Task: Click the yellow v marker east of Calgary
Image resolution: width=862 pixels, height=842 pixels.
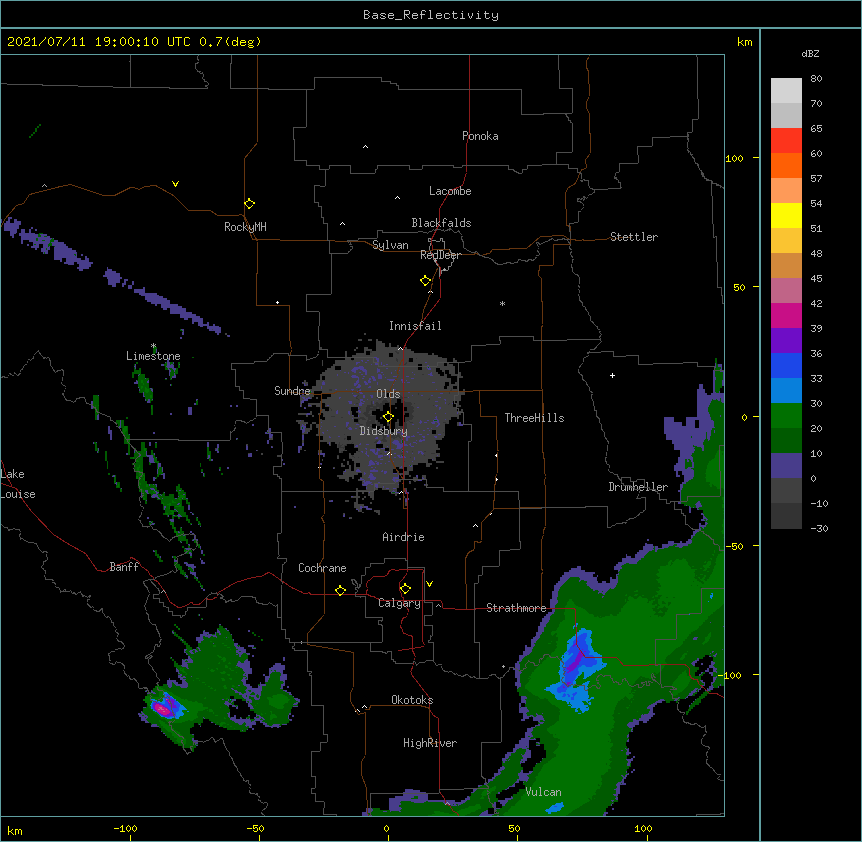Action: [x=429, y=584]
